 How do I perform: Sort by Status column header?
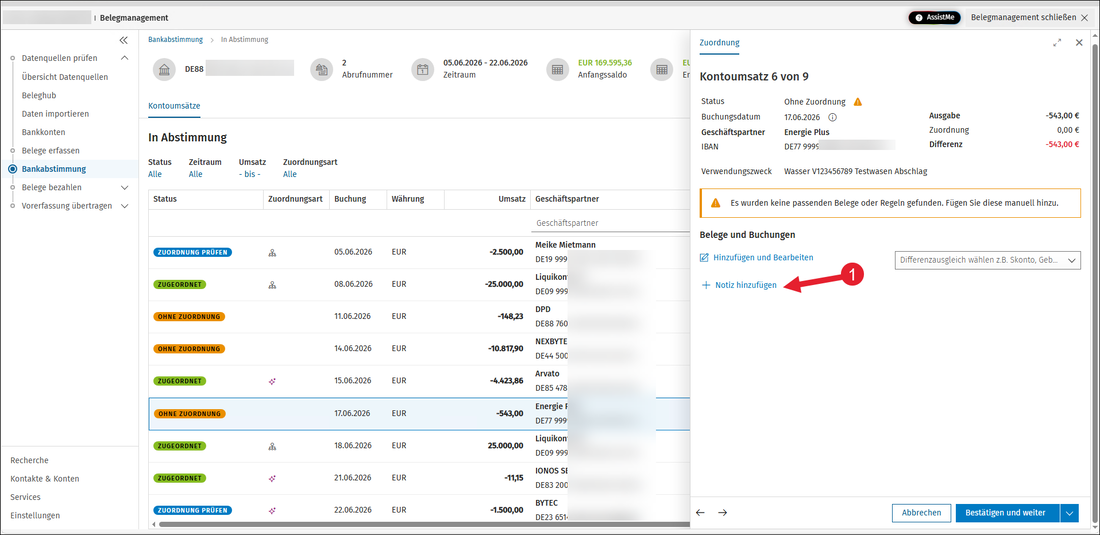[165, 199]
